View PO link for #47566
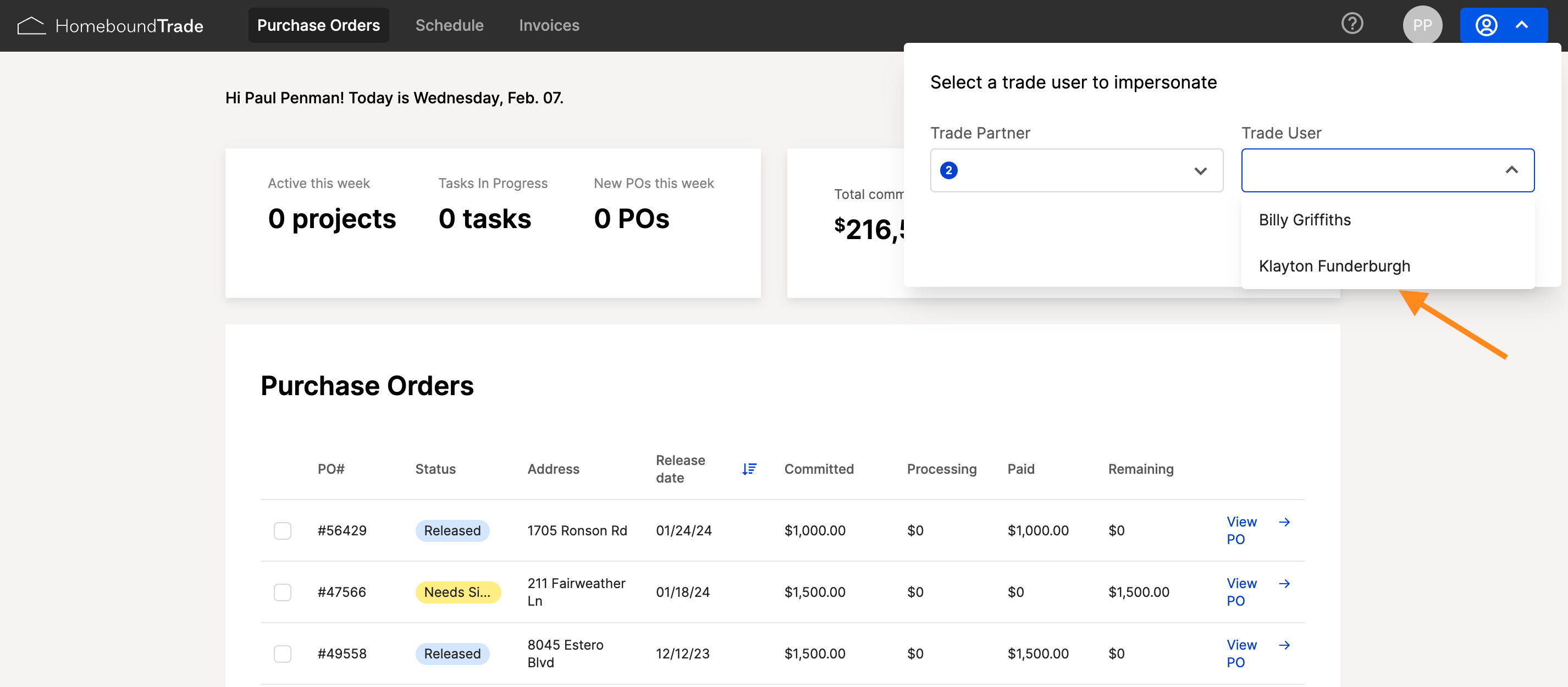The image size is (1568, 687). [1241, 591]
